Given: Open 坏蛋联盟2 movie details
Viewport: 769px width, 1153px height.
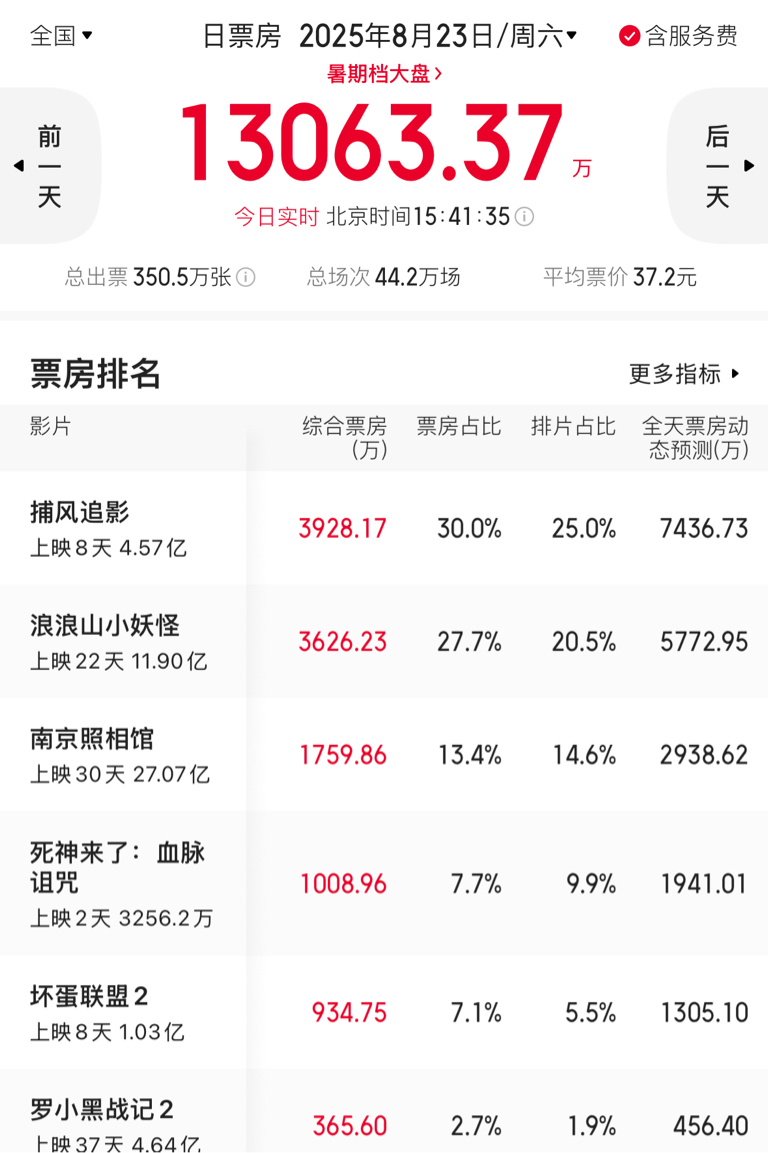Looking at the screenshot, I should point(384,1012).
